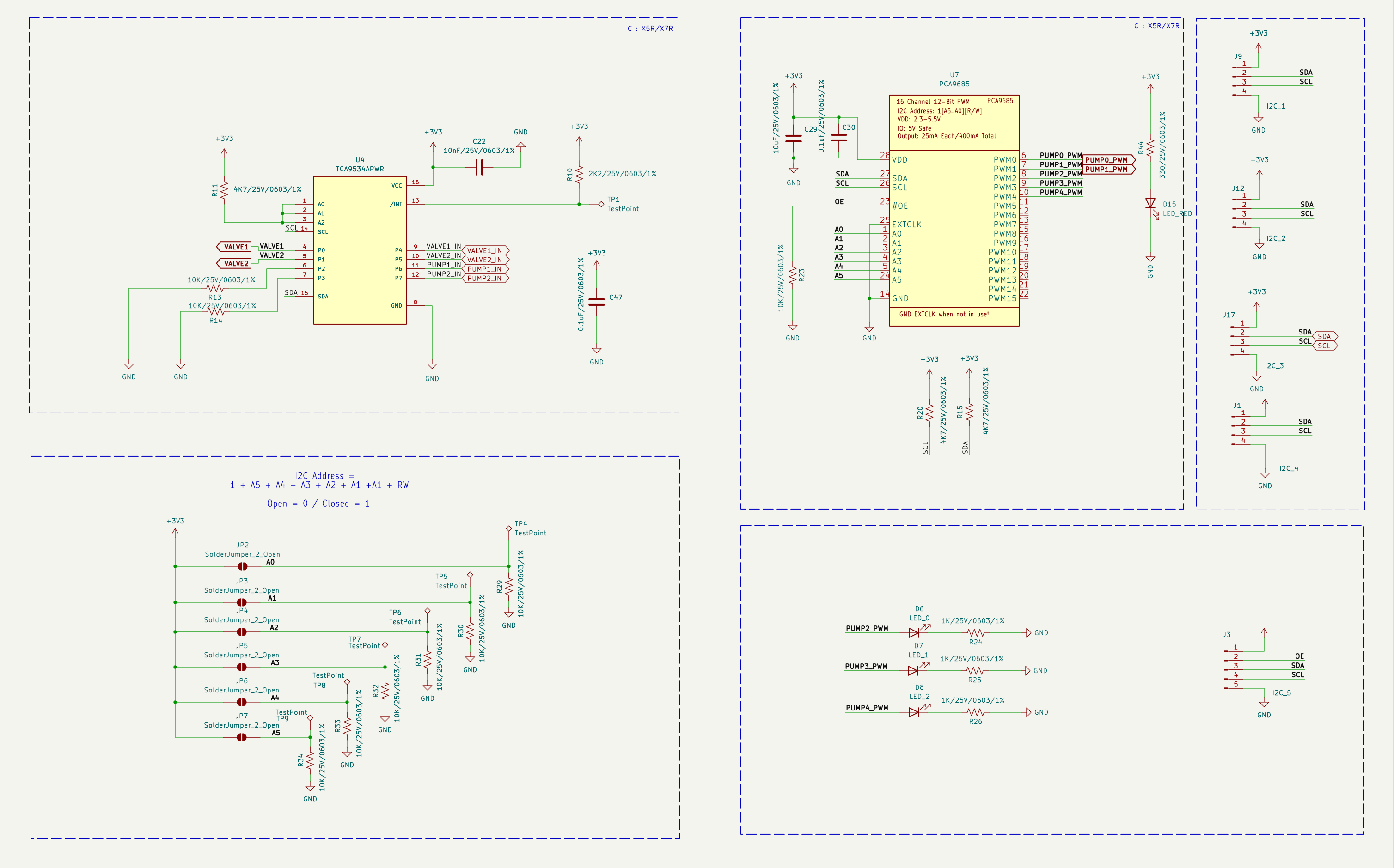The image size is (1394, 868).
Task: Click the PUMP2_IN output label
Action: click(x=486, y=279)
